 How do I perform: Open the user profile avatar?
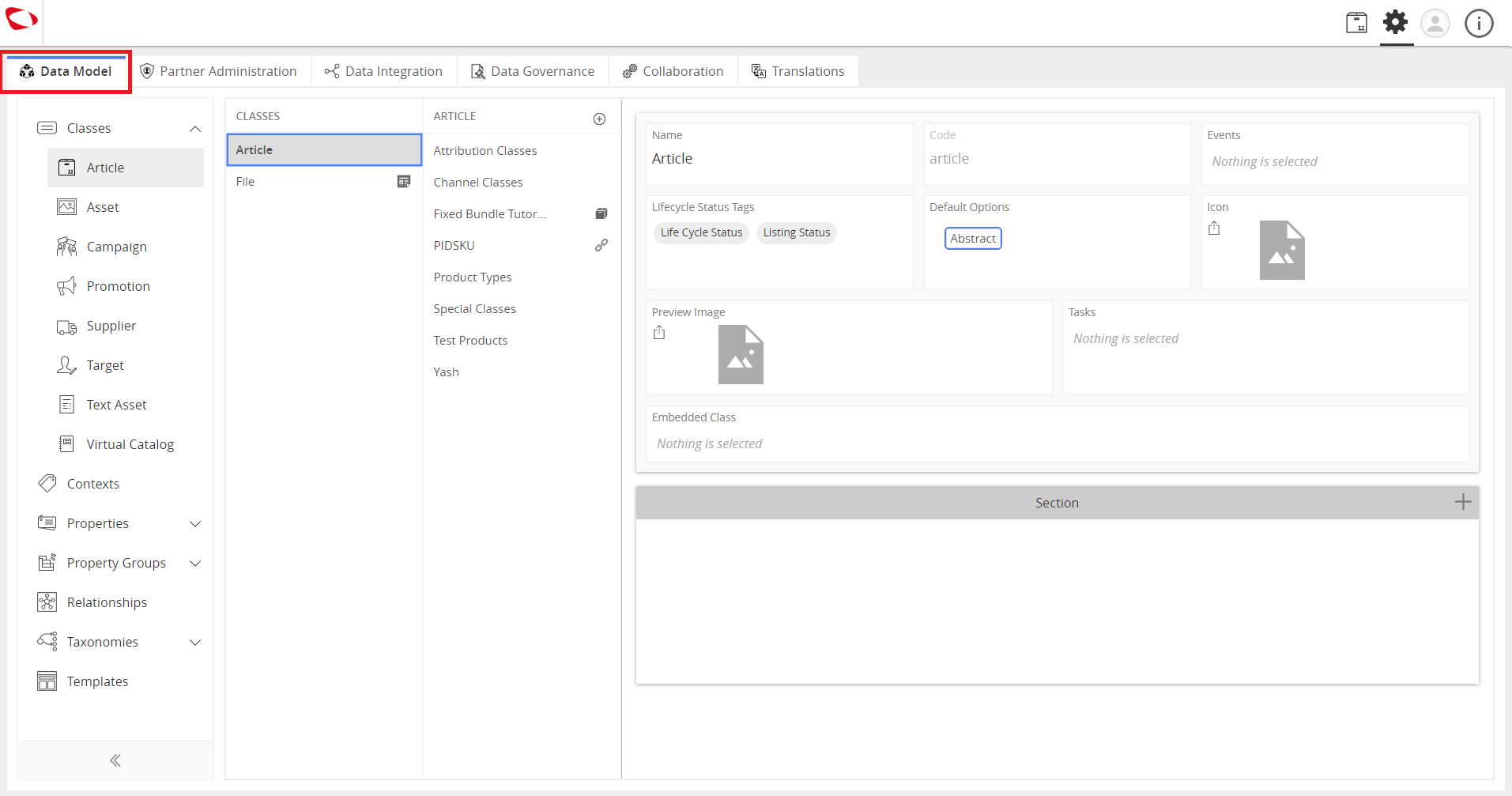(1435, 23)
